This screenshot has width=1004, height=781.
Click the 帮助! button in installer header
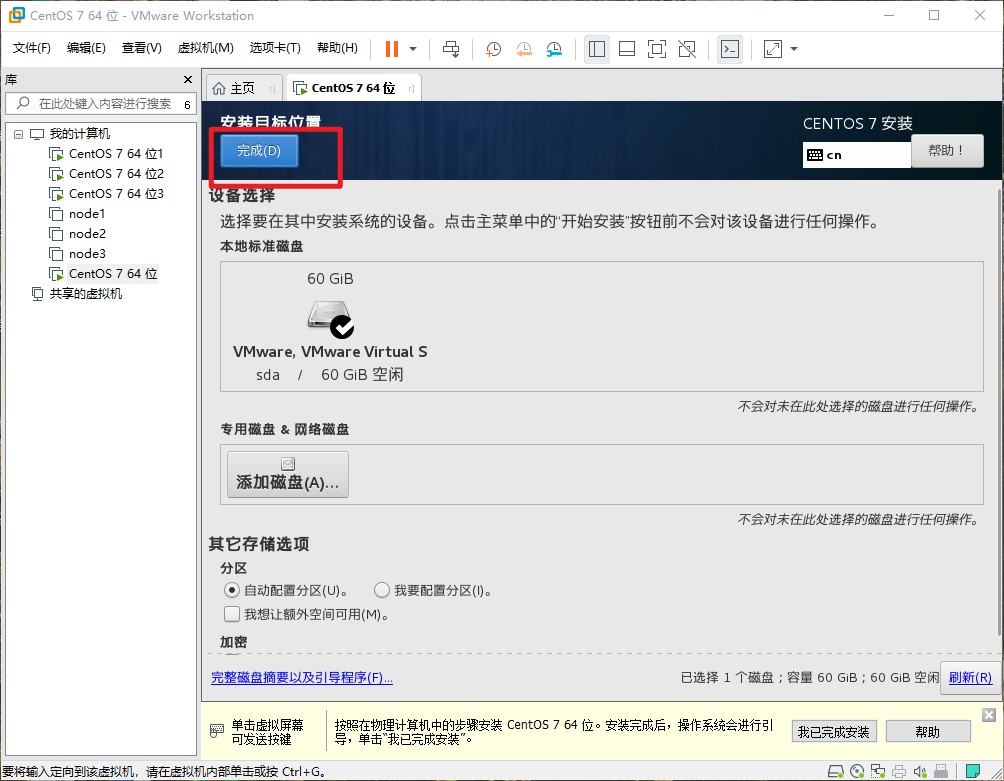pos(947,151)
